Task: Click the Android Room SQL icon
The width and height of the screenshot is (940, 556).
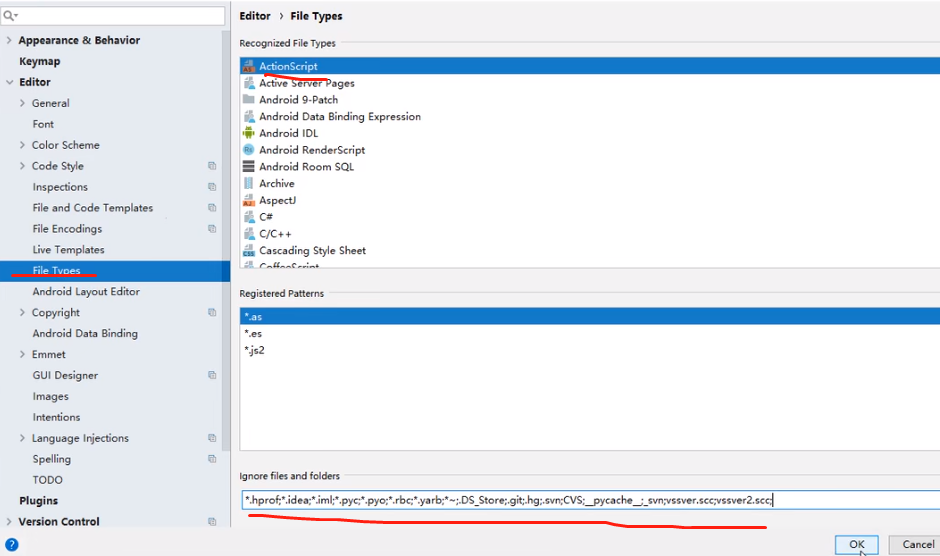Action: tap(249, 167)
